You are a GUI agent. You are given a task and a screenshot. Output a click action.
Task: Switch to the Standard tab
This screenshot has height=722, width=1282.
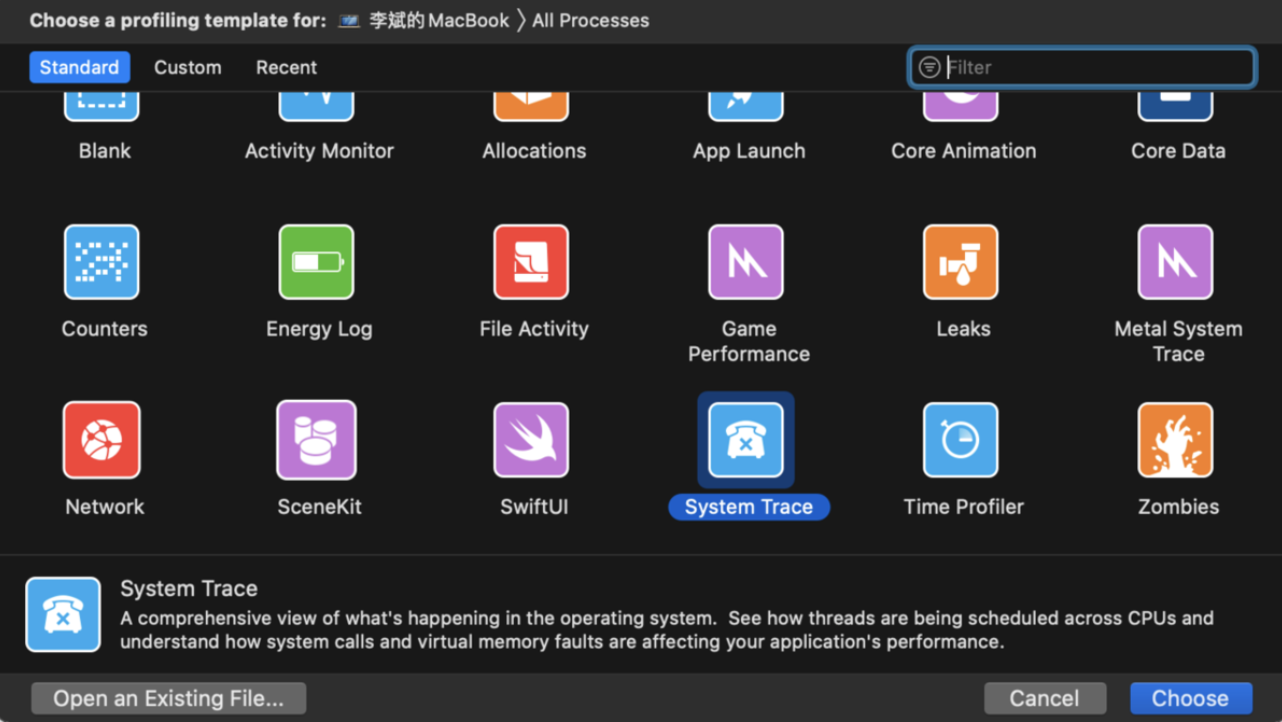[79, 67]
